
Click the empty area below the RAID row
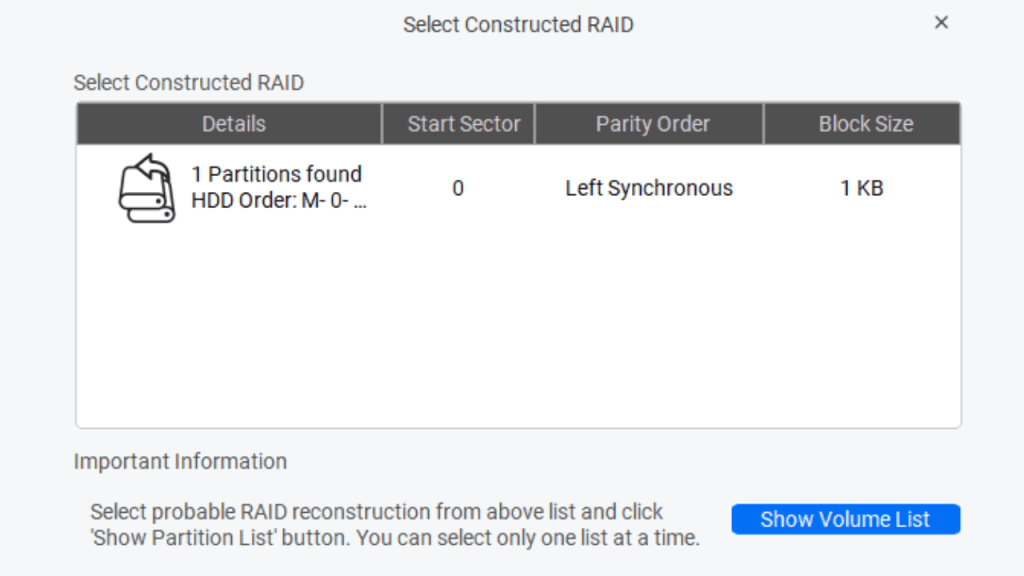(518, 330)
